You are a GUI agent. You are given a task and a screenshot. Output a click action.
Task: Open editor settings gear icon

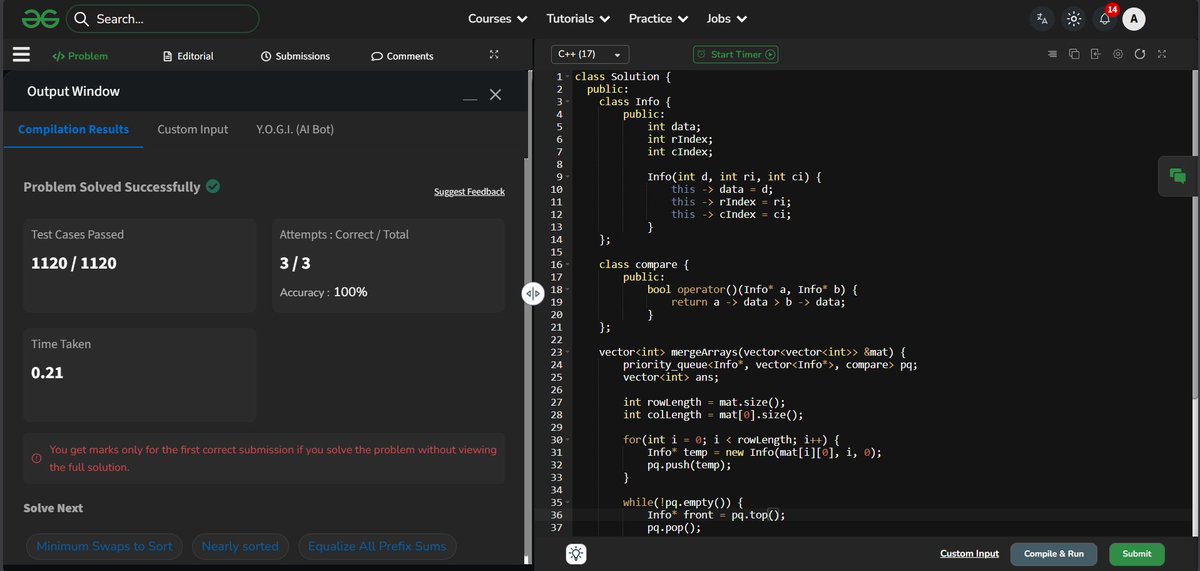(x=1118, y=54)
